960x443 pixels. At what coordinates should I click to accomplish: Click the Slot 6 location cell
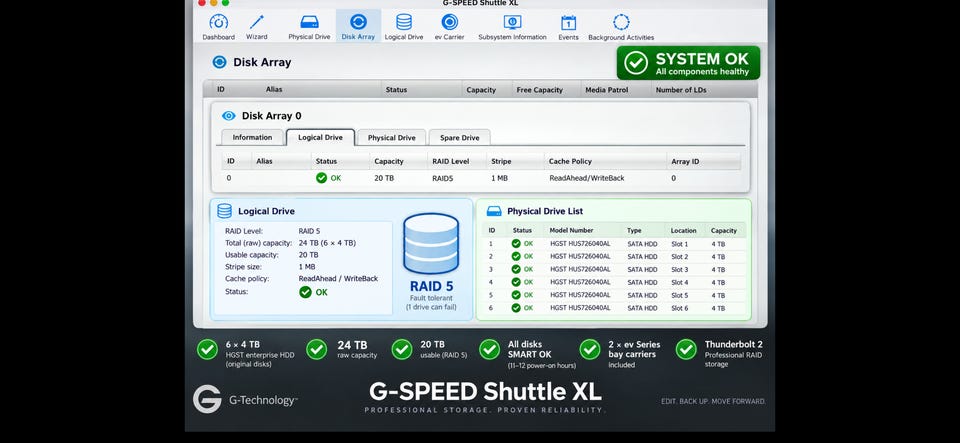click(680, 308)
